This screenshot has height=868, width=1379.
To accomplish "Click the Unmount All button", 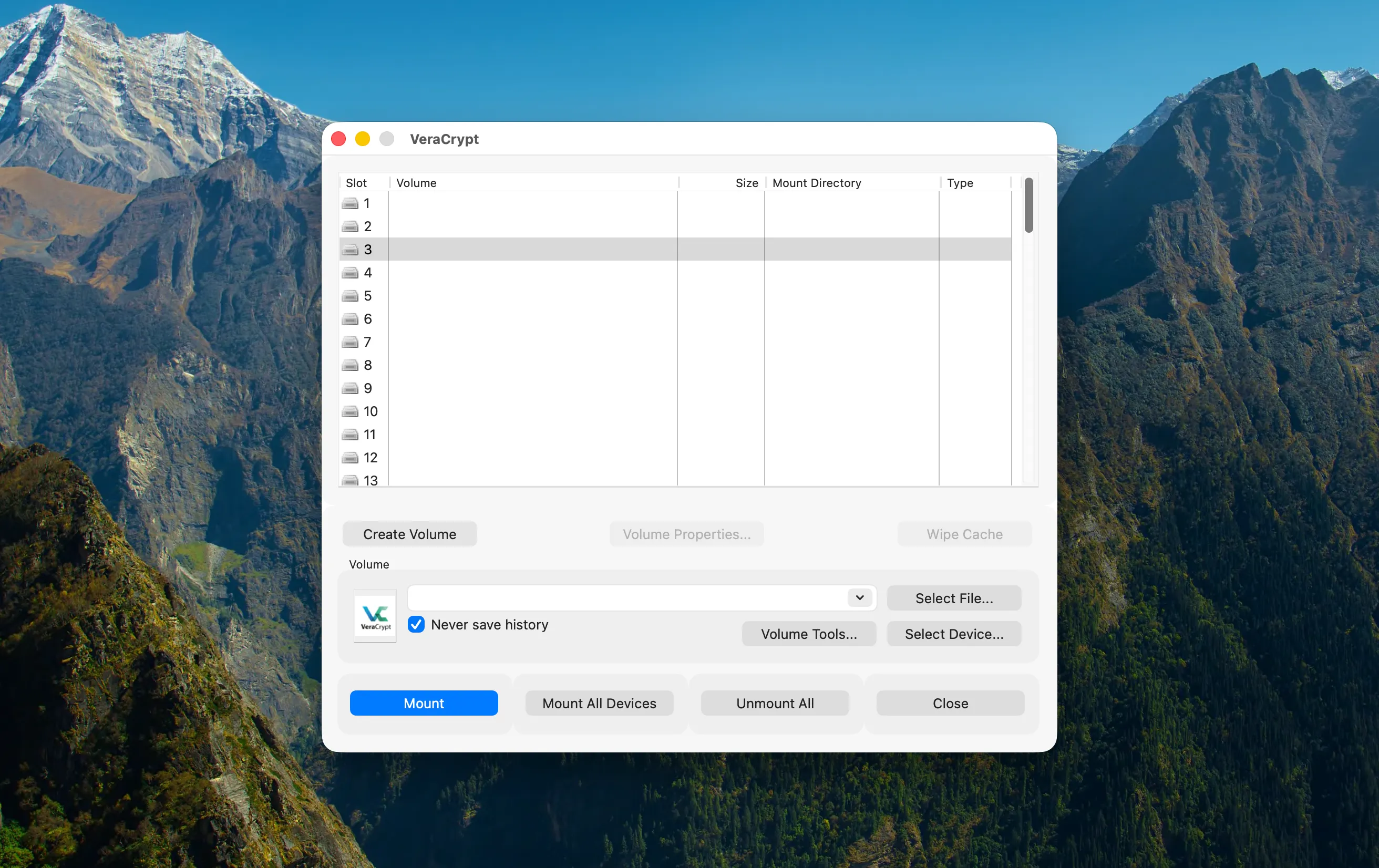I will click(x=775, y=703).
